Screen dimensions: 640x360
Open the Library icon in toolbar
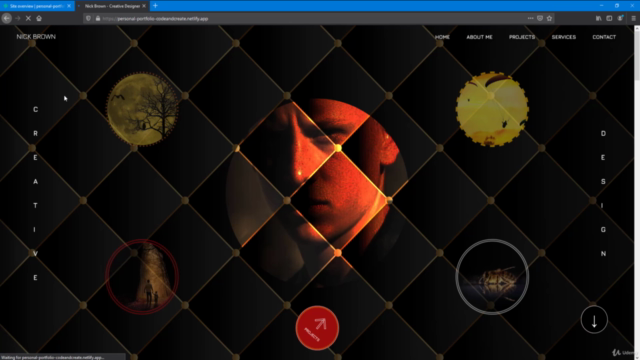click(598, 18)
